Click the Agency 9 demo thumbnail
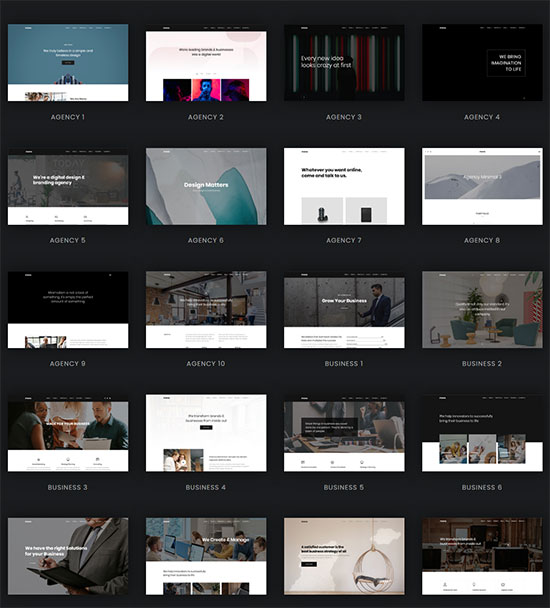 pyautogui.click(x=68, y=309)
